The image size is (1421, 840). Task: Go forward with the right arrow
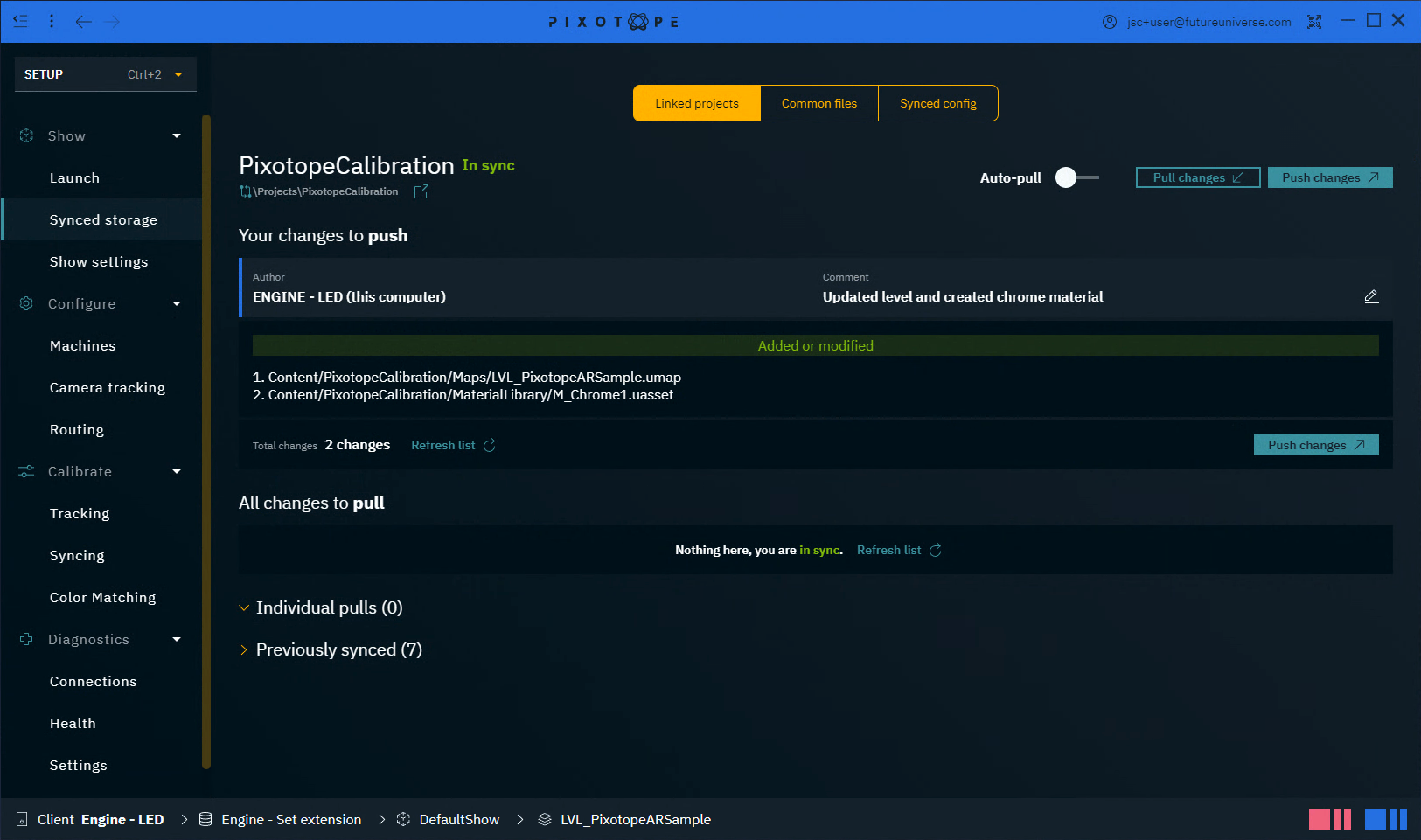coord(112,21)
